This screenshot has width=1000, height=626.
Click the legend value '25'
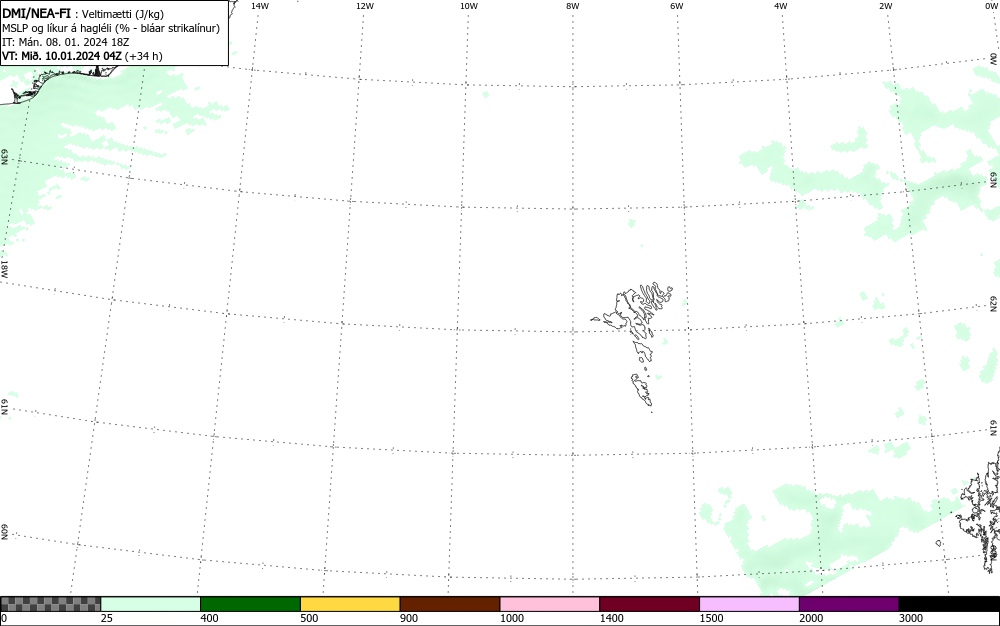(107, 618)
